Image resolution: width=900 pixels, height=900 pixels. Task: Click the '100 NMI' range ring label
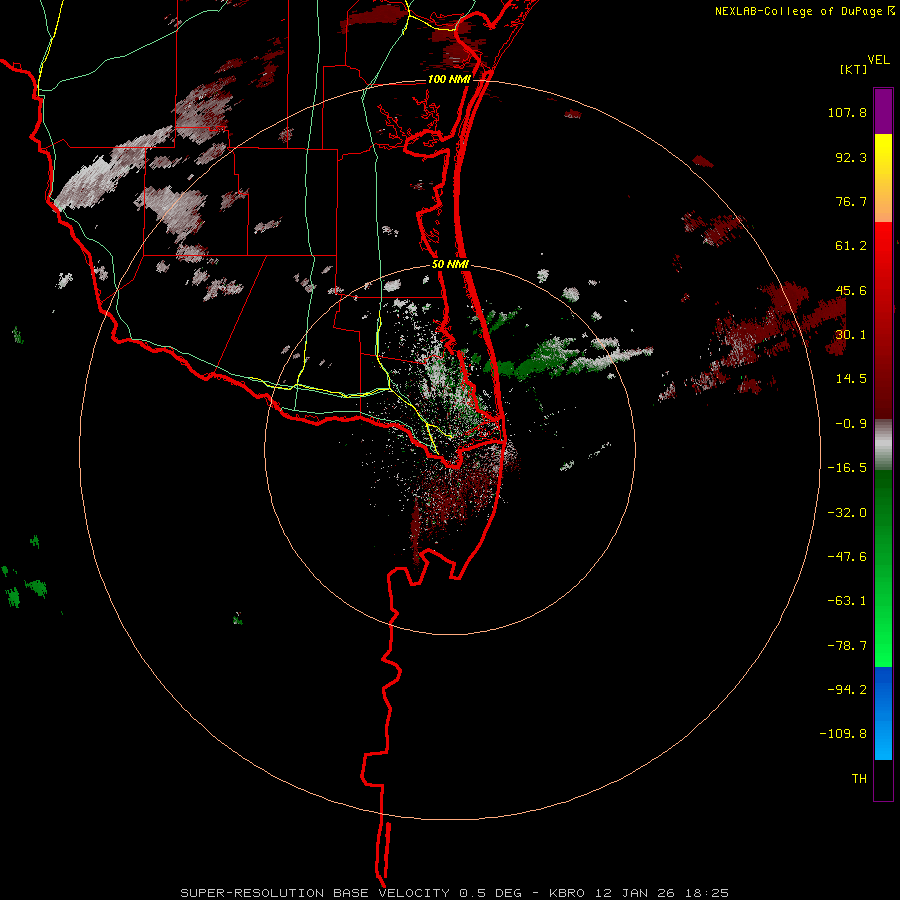(x=449, y=79)
